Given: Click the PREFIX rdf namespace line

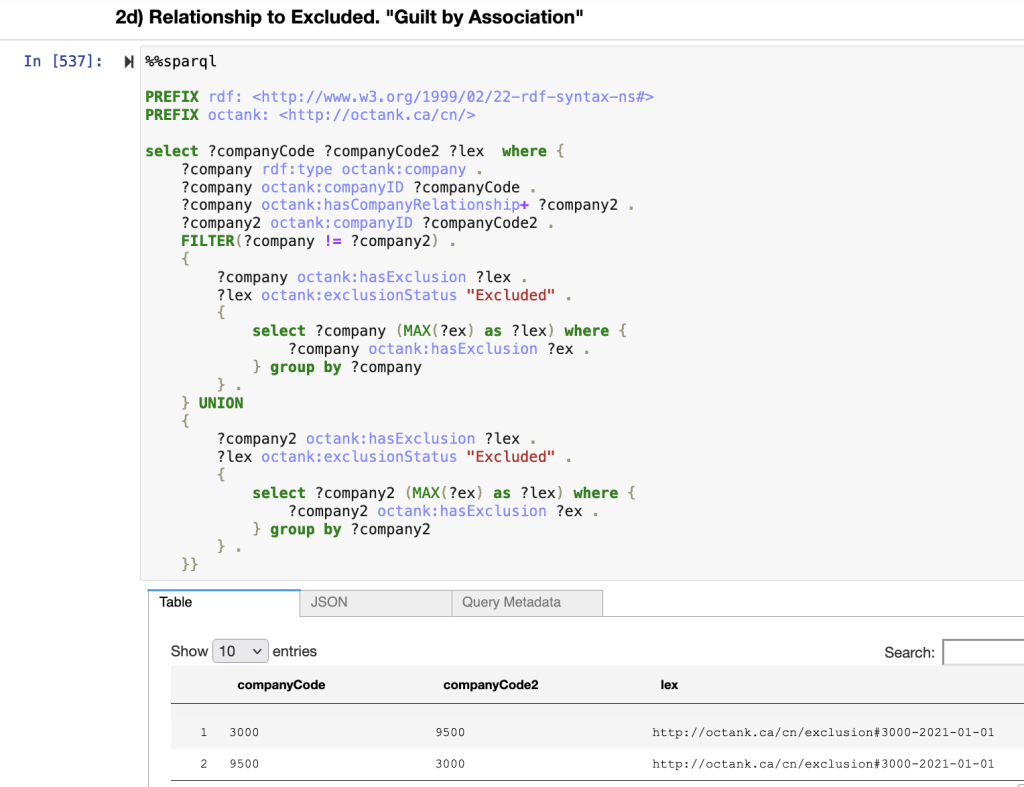Looking at the screenshot, I should click(x=400, y=97).
